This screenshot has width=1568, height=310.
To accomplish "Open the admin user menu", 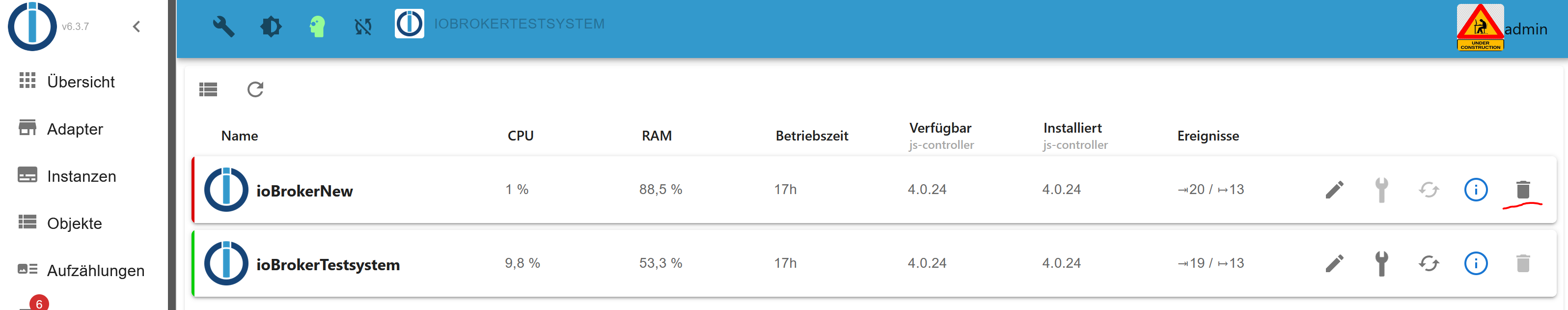I will click(x=1525, y=28).
